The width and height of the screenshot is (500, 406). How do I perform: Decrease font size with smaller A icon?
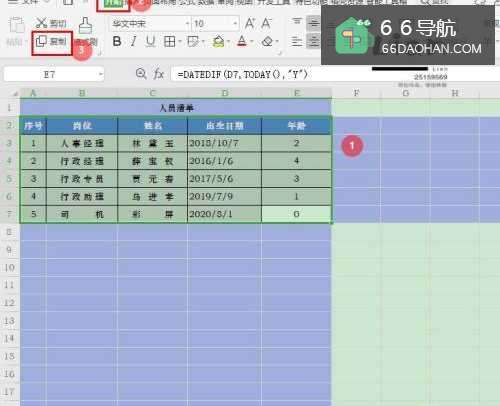[x=266, y=23]
